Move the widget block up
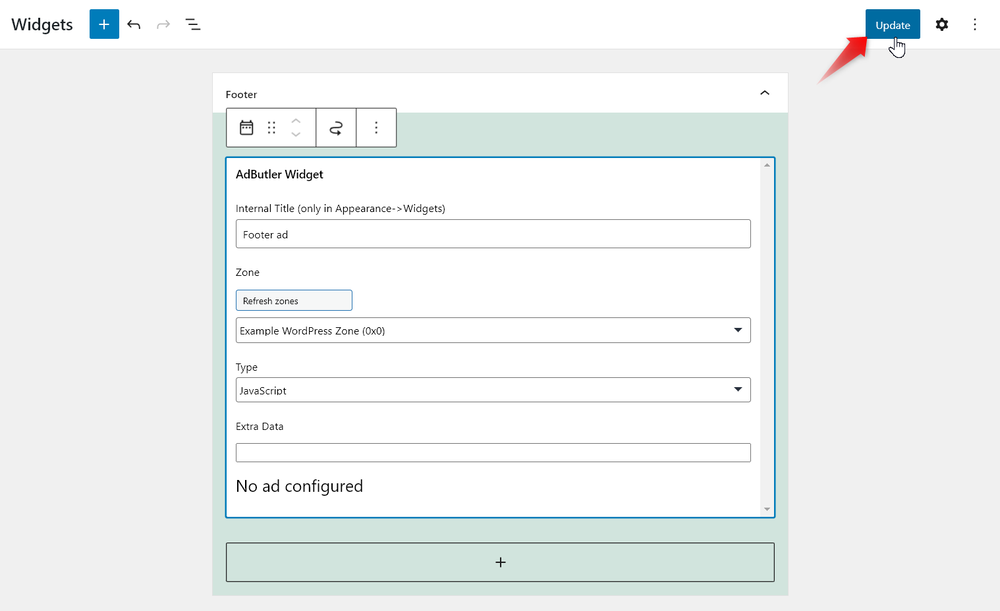The width and height of the screenshot is (1000, 611). point(296,121)
